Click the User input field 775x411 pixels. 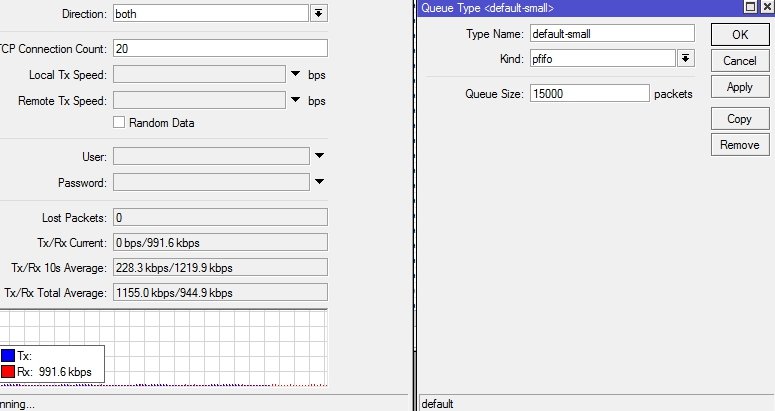click(x=211, y=156)
